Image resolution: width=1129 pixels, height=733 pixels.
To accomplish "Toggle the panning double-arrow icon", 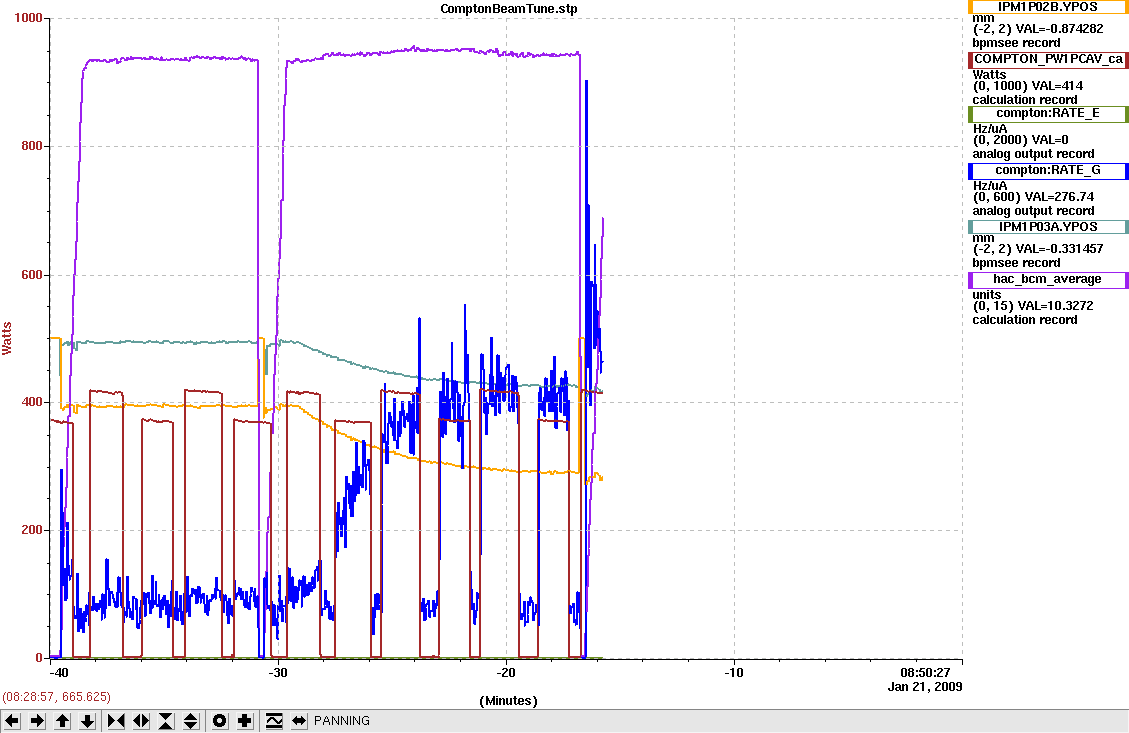I will (299, 721).
